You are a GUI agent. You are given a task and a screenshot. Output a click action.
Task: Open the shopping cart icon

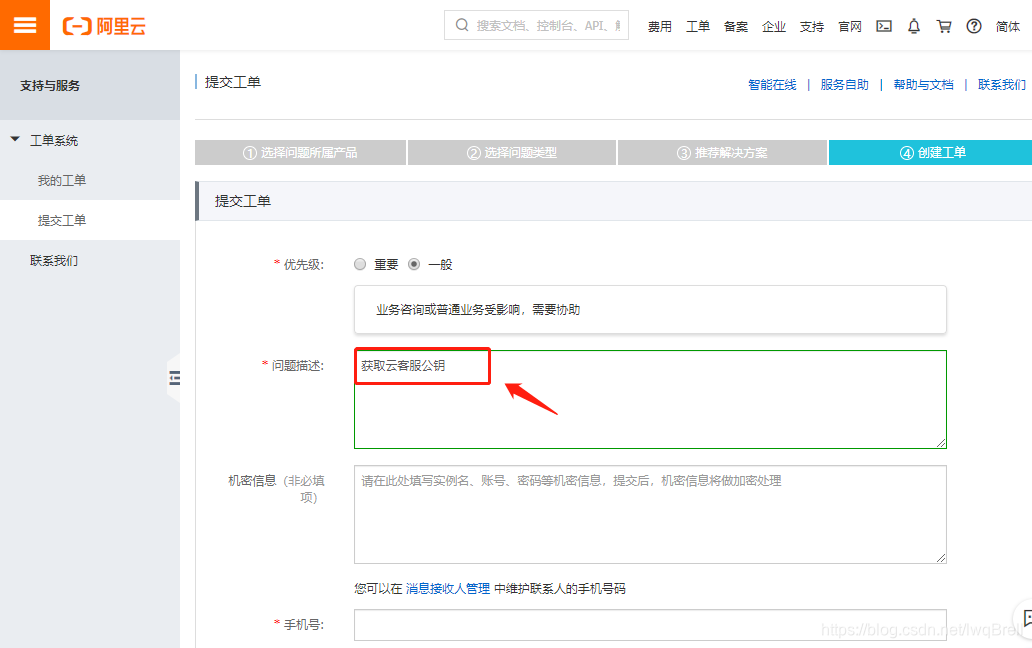(x=944, y=26)
